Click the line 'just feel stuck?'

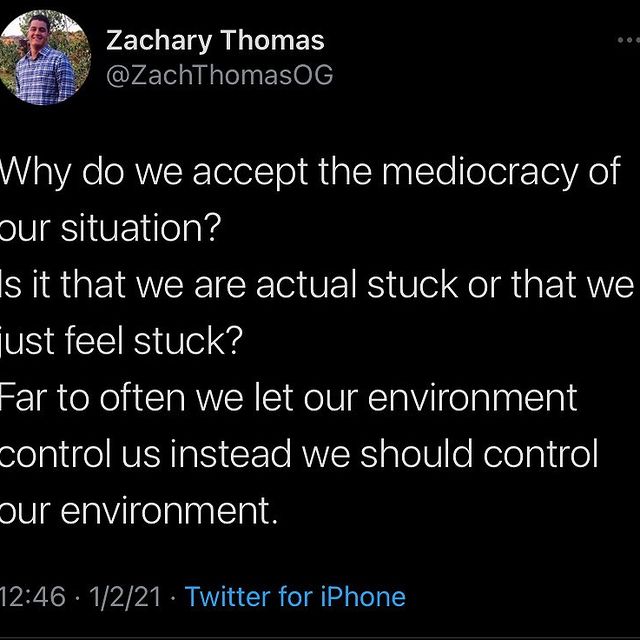click(x=121, y=342)
